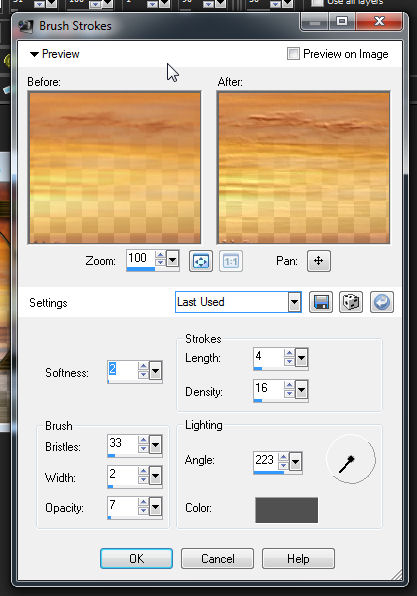The image size is (417, 596).
Task: Click the Pan navigate button
Action: [319, 261]
